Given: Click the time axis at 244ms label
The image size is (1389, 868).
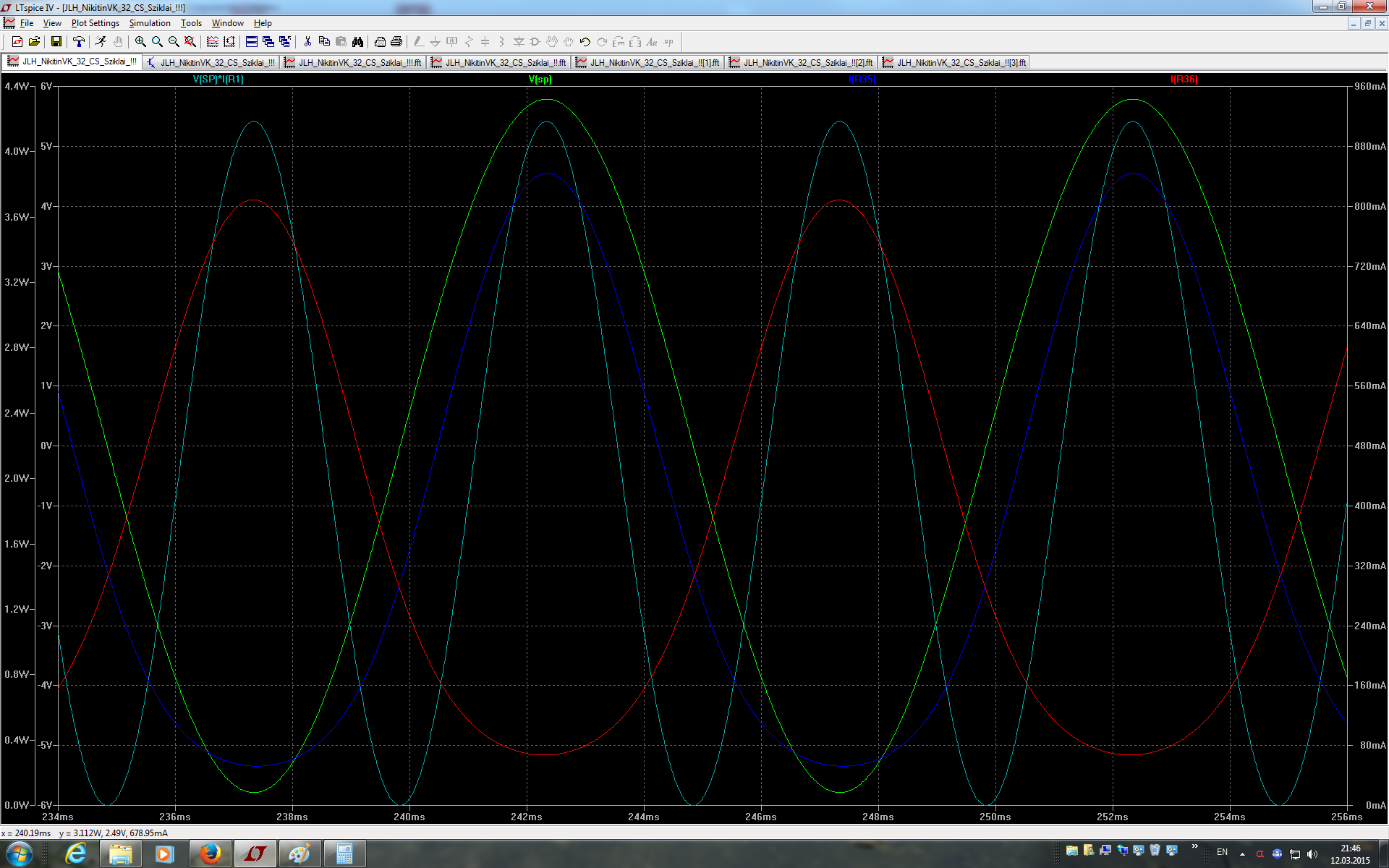Looking at the screenshot, I should (x=643, y=817).
